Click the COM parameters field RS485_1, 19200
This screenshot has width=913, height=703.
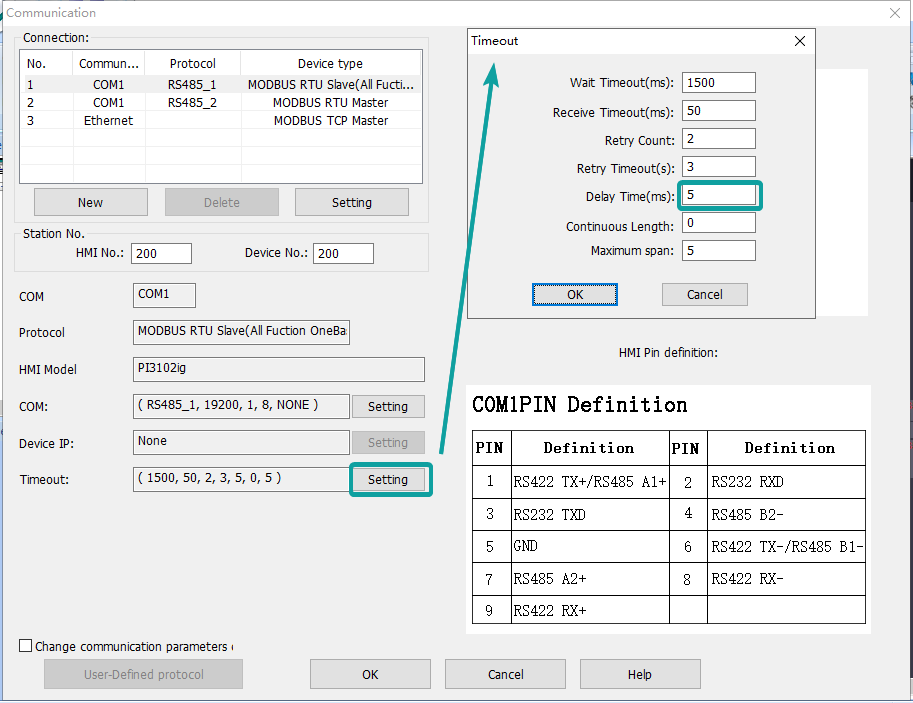tap(241, 406)
